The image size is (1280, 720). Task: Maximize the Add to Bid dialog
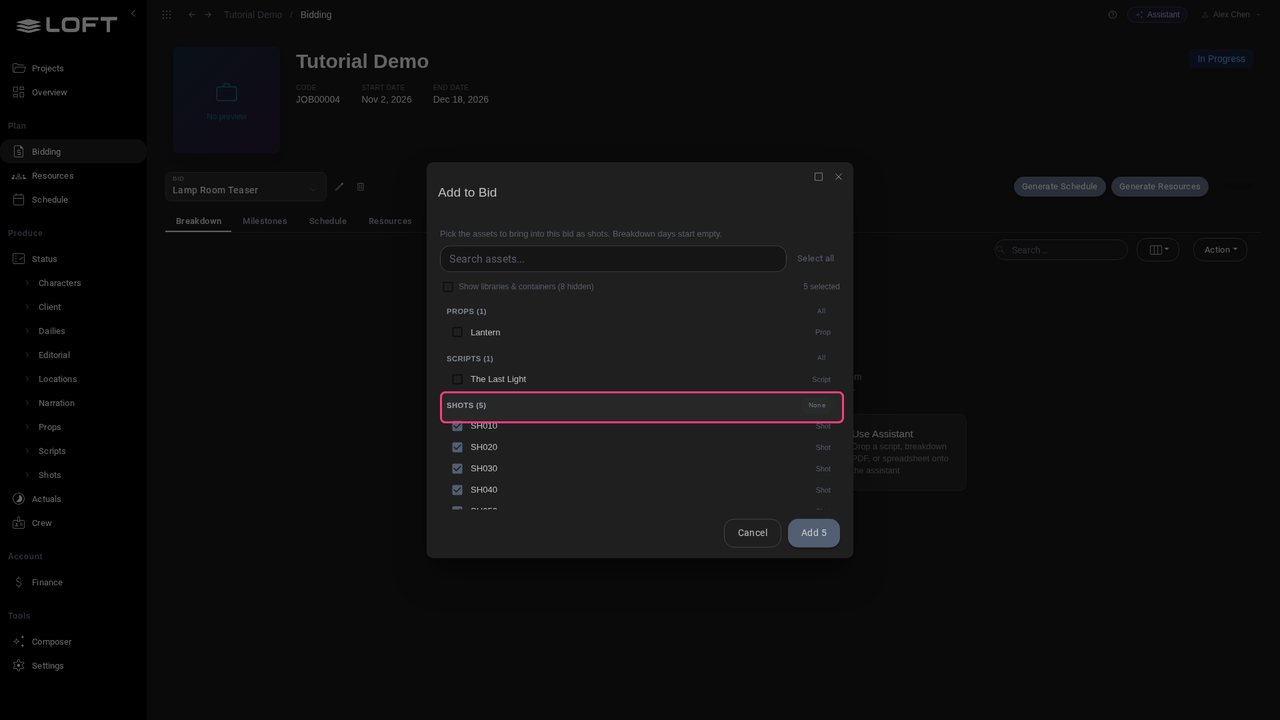(x=818, y=177)
